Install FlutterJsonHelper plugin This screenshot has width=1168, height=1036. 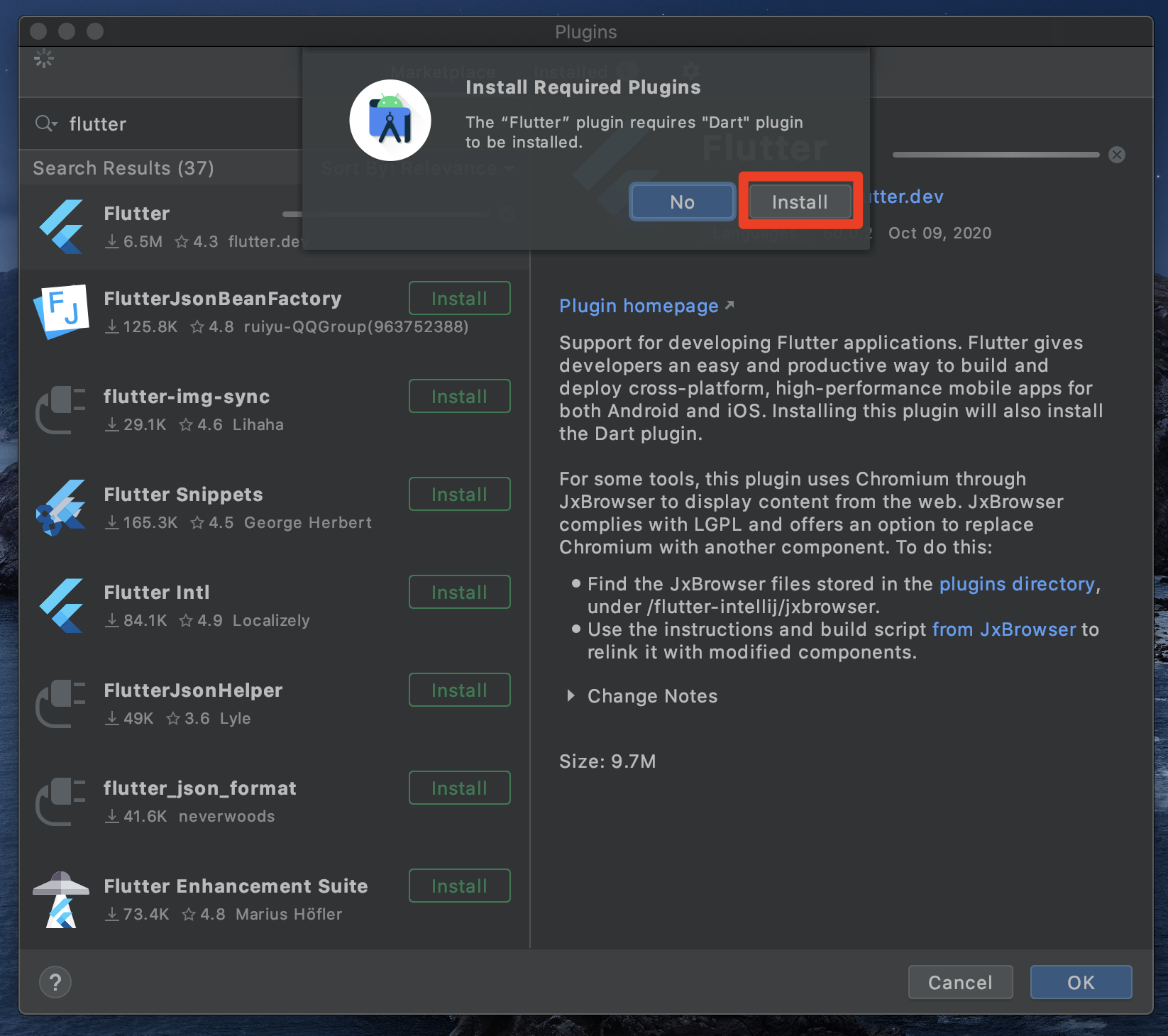459,690
